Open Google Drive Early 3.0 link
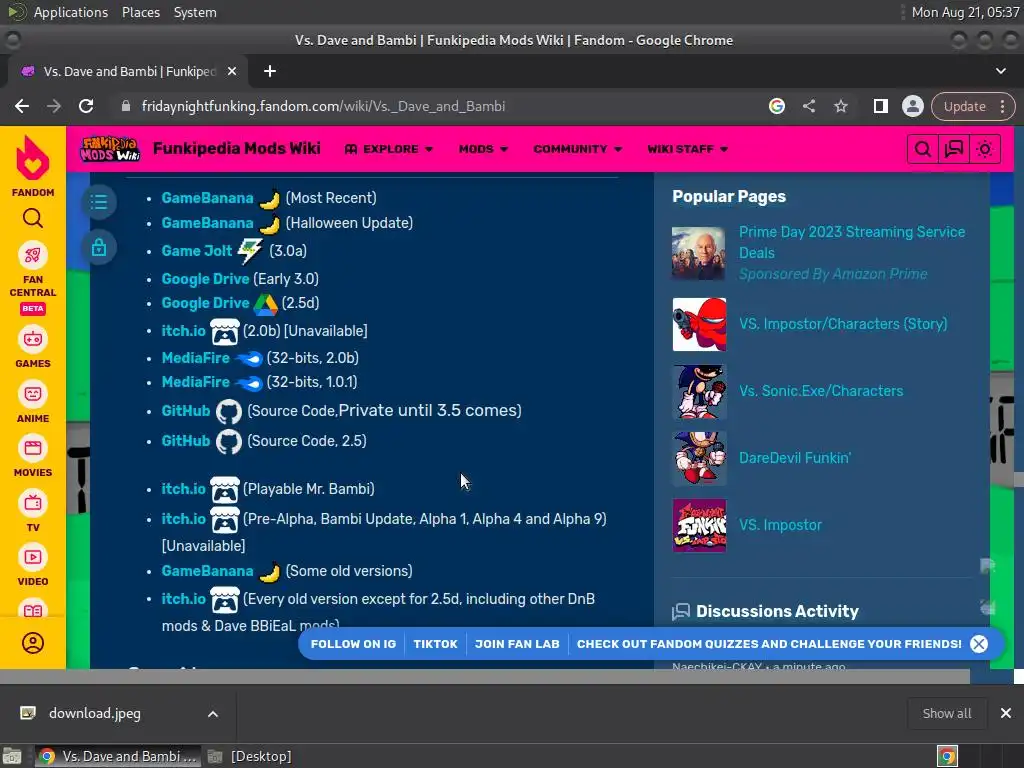Image resolution: width=1024 pixels, height=768 pixels. (x=205, y=279)
